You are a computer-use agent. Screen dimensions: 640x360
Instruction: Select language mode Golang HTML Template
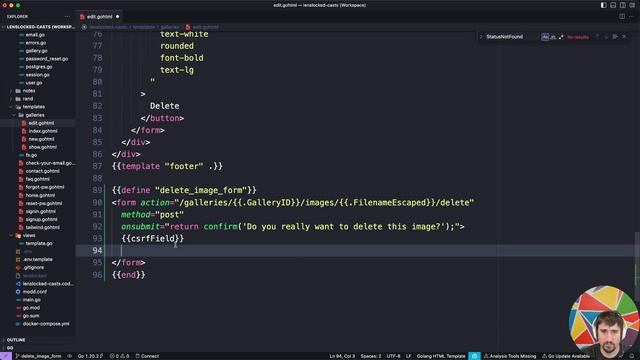tap(441, 356)
